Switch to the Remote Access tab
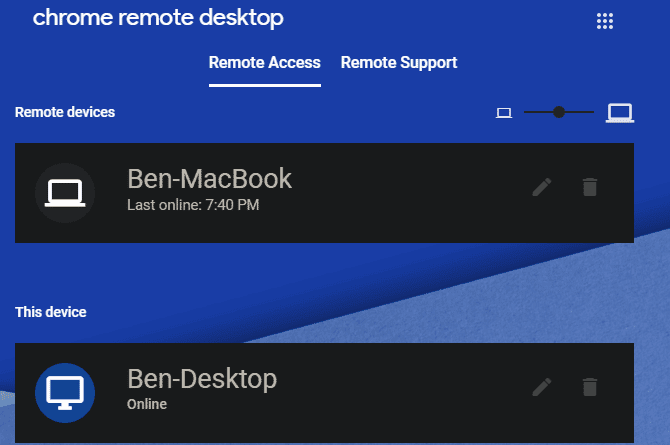This screenshot has height=445, width=670. (x=265, y=63)
